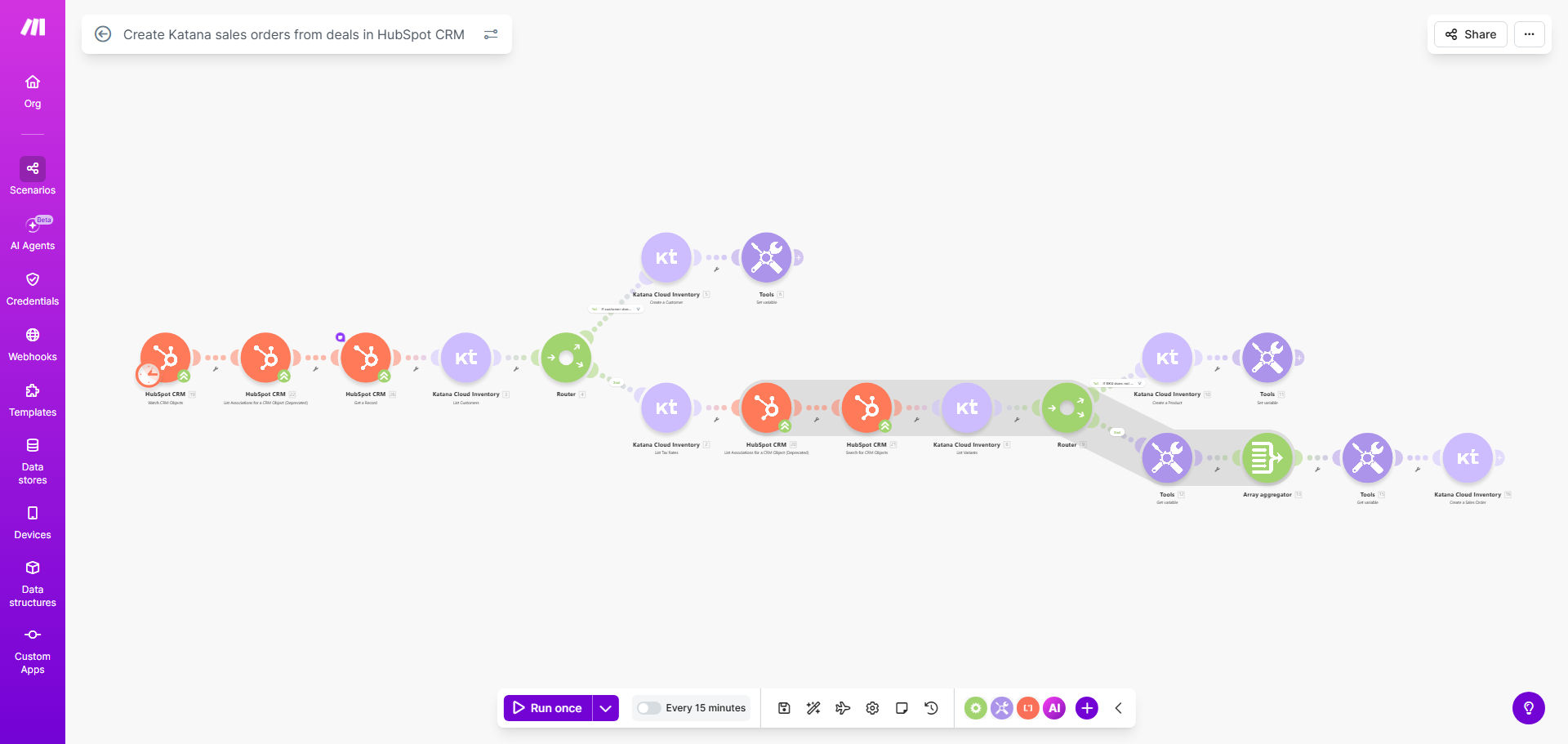Viewport: 1568px width, 744px height.
Task: Open the orange text parser icon
Action: click(x=1028, y=708)
